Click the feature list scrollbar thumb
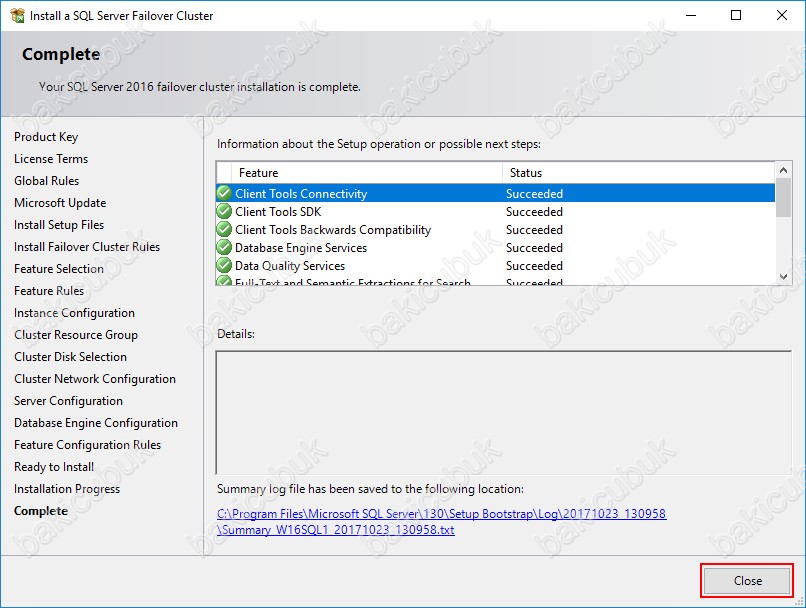 click(x=783, y=197)
